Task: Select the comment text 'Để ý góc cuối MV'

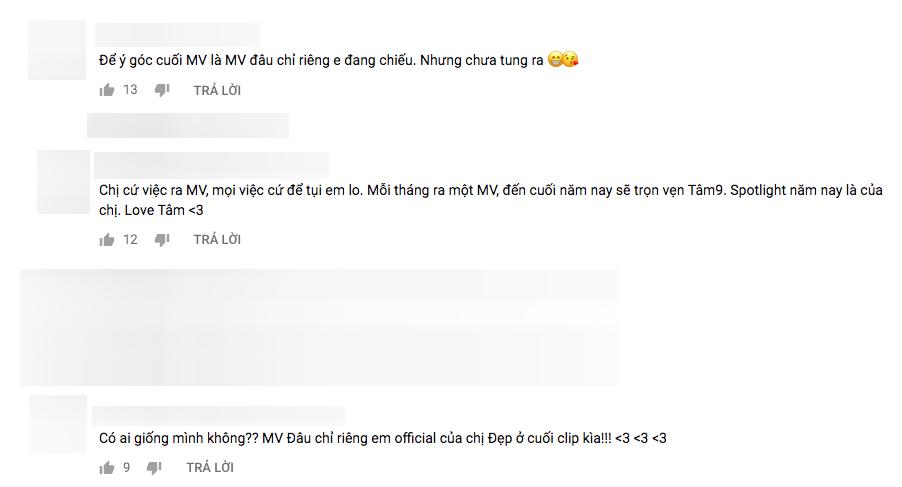Action: tap(152, 60)
